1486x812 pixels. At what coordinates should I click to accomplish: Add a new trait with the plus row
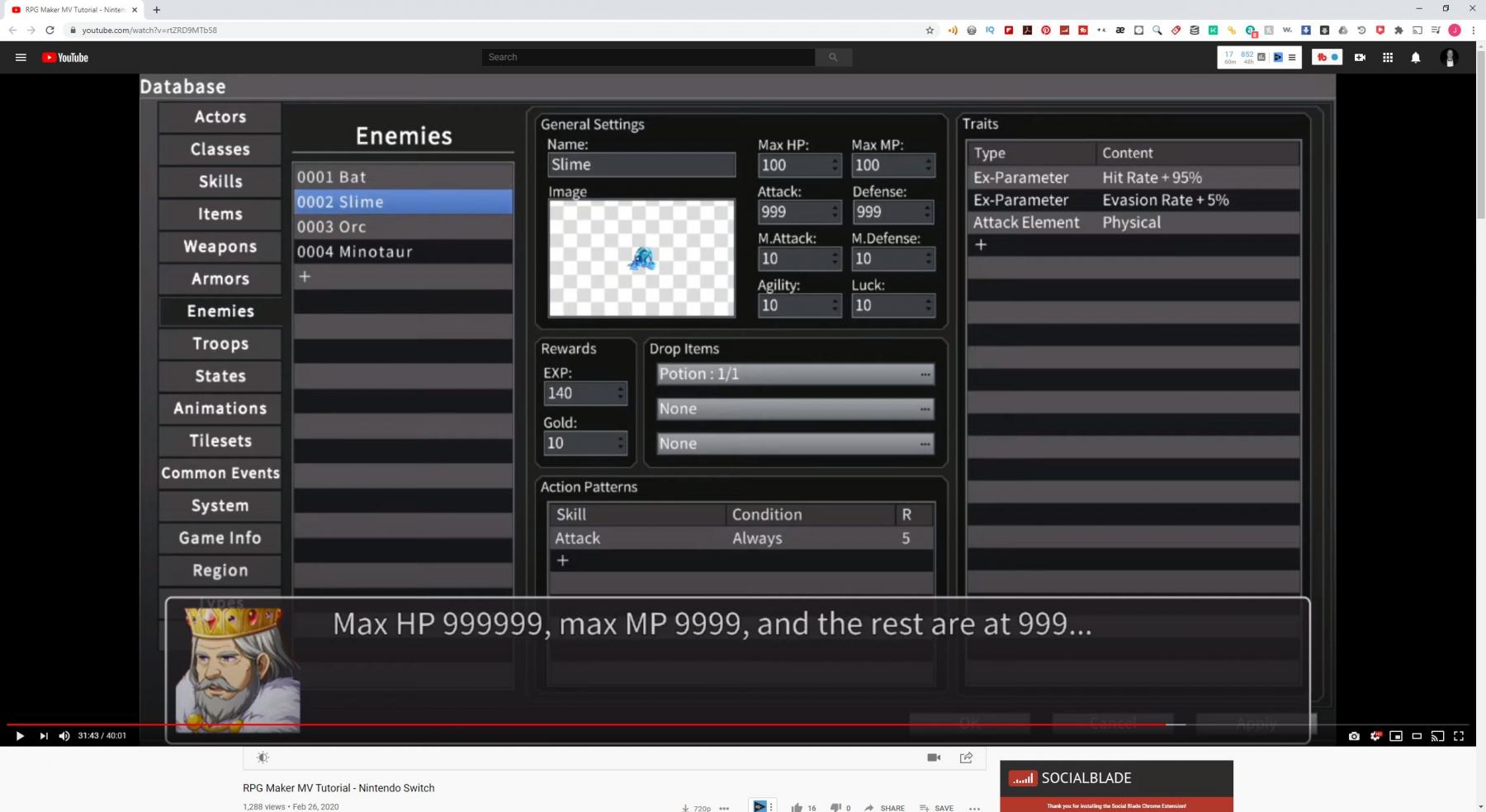pos(1133,244)
